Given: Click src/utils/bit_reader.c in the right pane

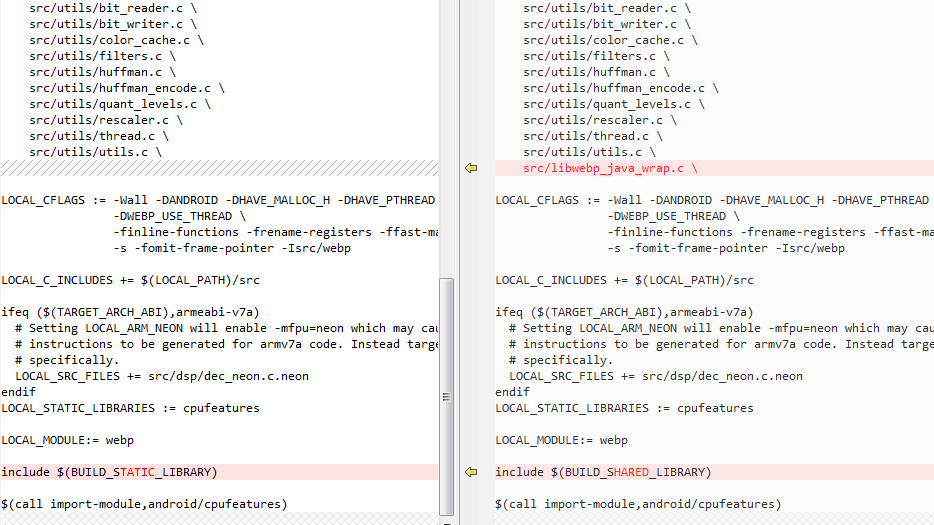Looking at the screenshot, I should click(x=606, y=8).
